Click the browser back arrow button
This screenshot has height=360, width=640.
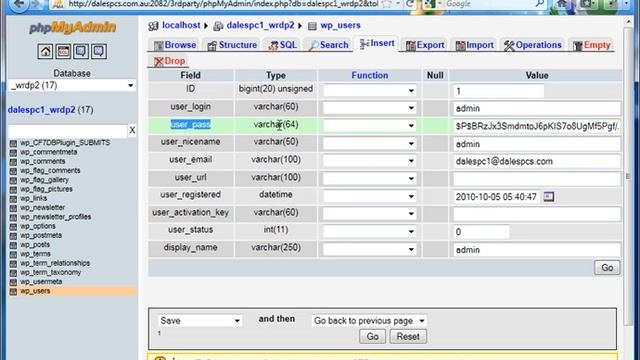point(19,5)
